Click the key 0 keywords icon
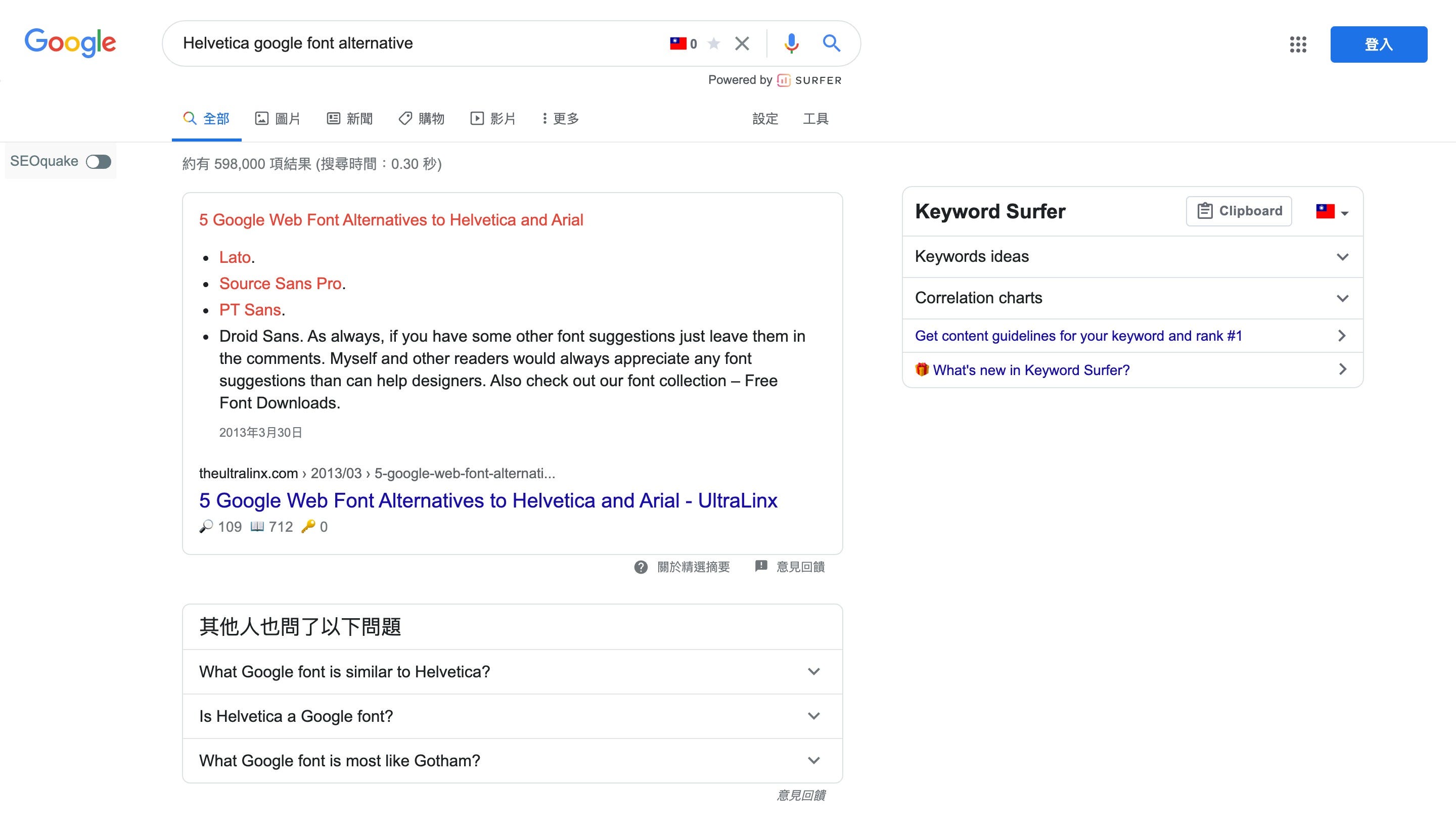This screenshot has height=830, width=1456. click(308, 526)
